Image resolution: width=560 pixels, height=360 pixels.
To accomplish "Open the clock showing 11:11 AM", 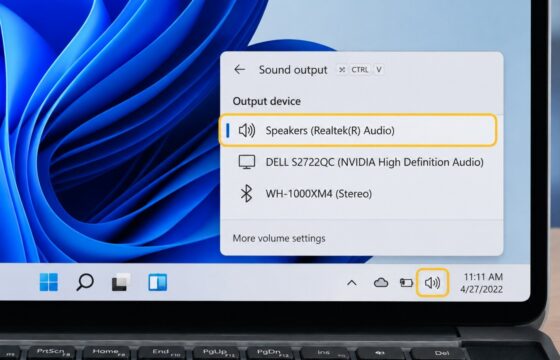I will coord(482,283).
